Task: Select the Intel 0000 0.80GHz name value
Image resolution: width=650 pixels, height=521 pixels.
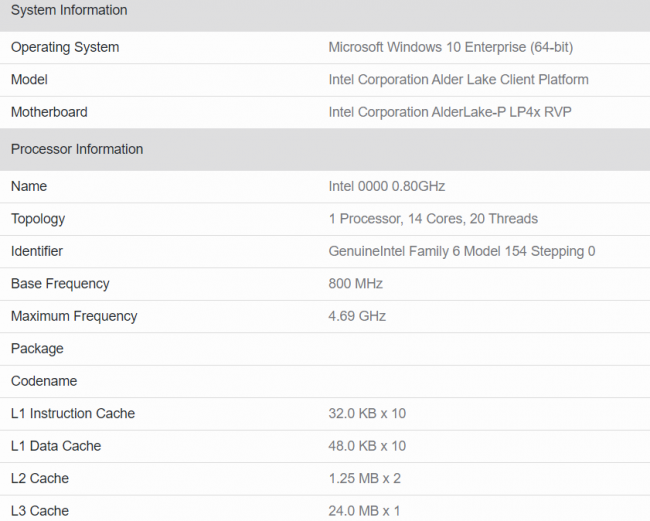Action: [x=386, y=186]
